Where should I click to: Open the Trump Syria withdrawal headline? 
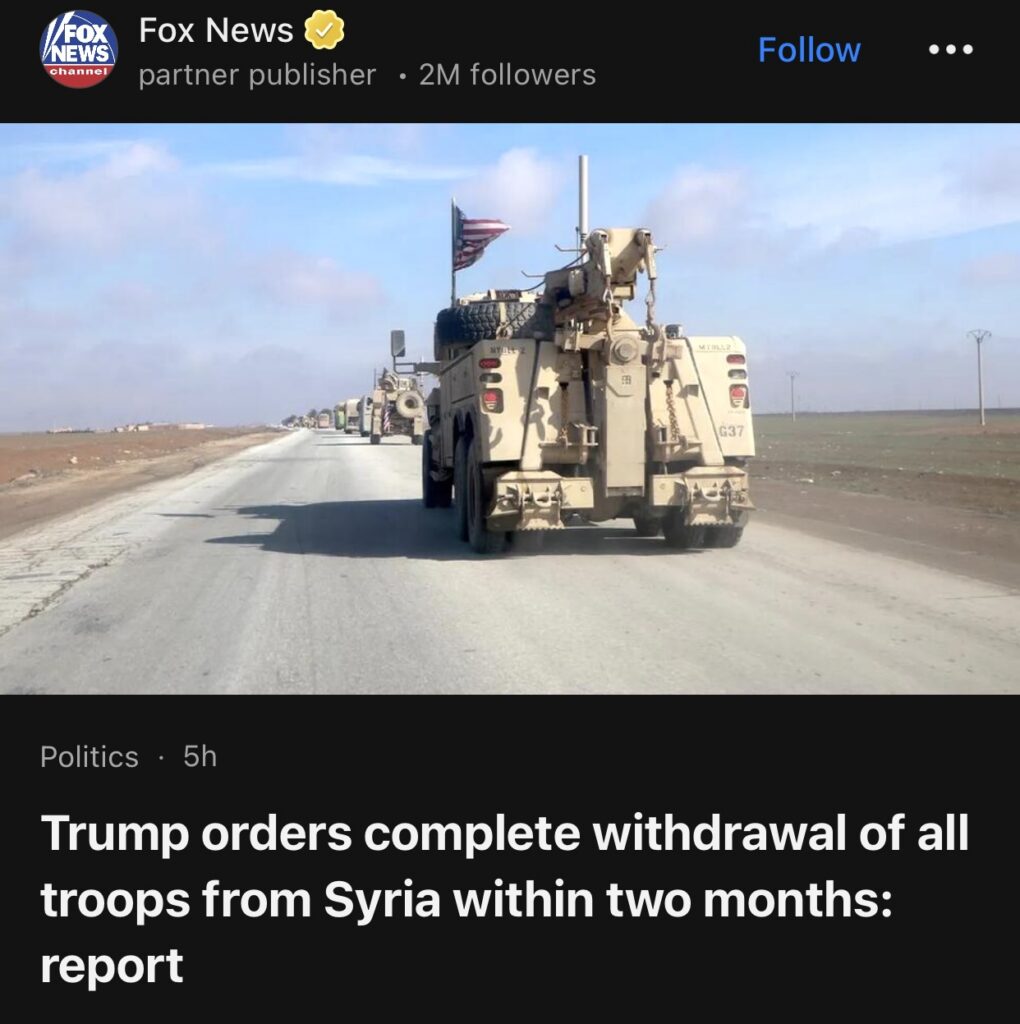504,899
